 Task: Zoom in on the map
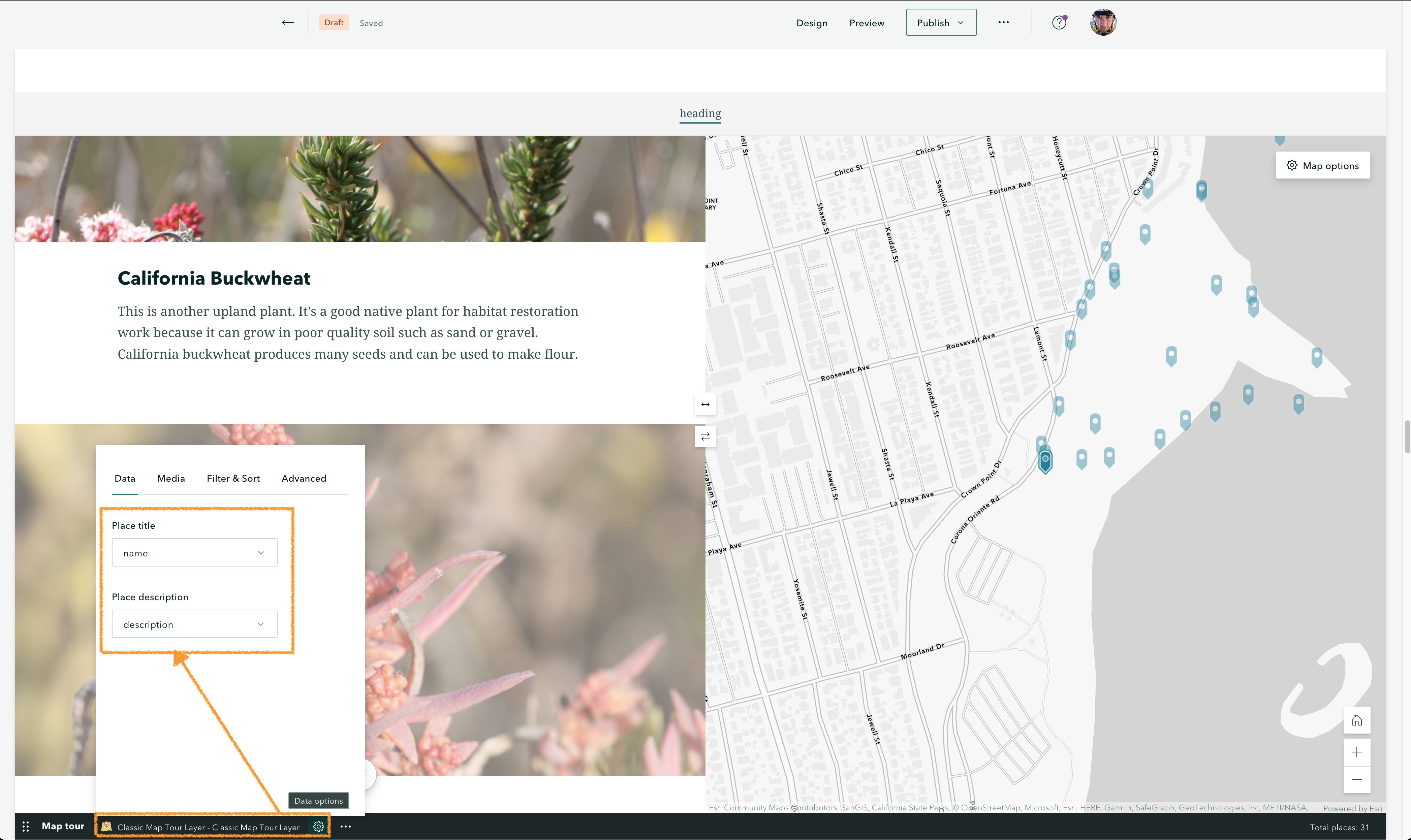coord(1357,752)
